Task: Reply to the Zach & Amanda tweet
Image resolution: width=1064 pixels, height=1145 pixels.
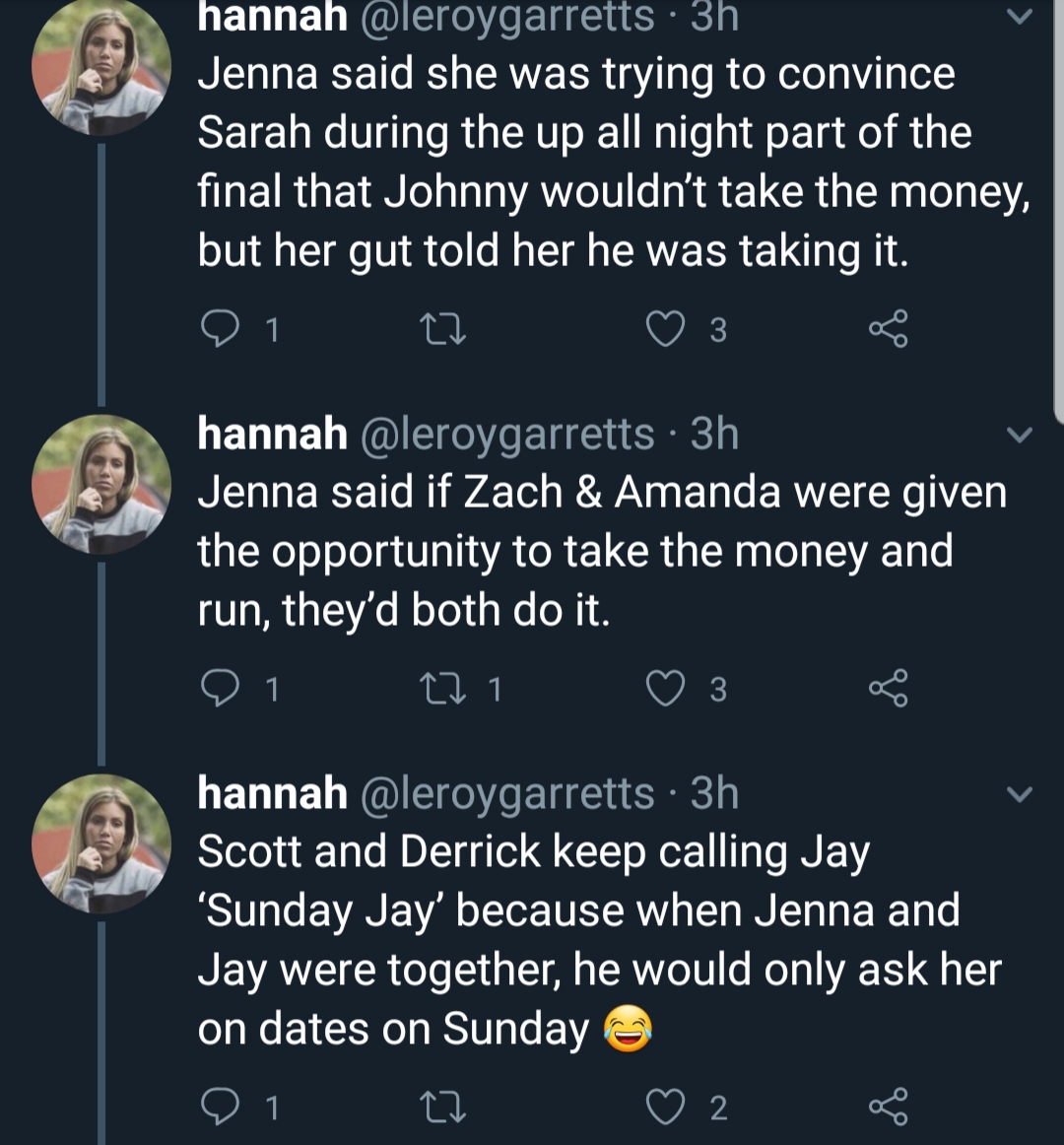Action: 220,689
